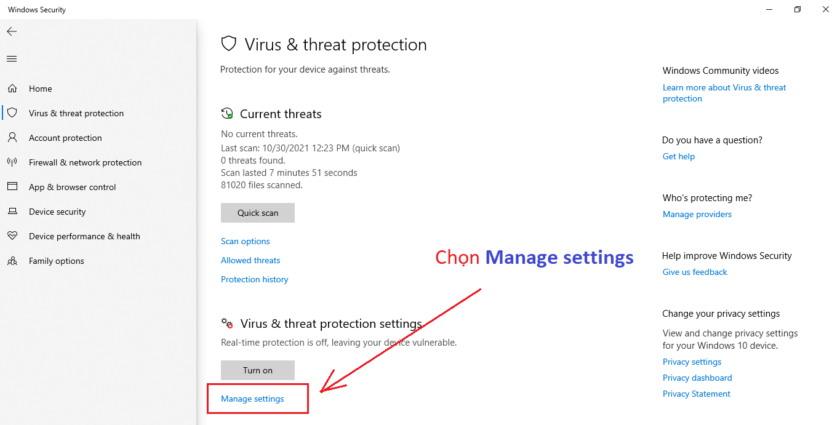Click the Firewall & network protection icon

(13, 162)
